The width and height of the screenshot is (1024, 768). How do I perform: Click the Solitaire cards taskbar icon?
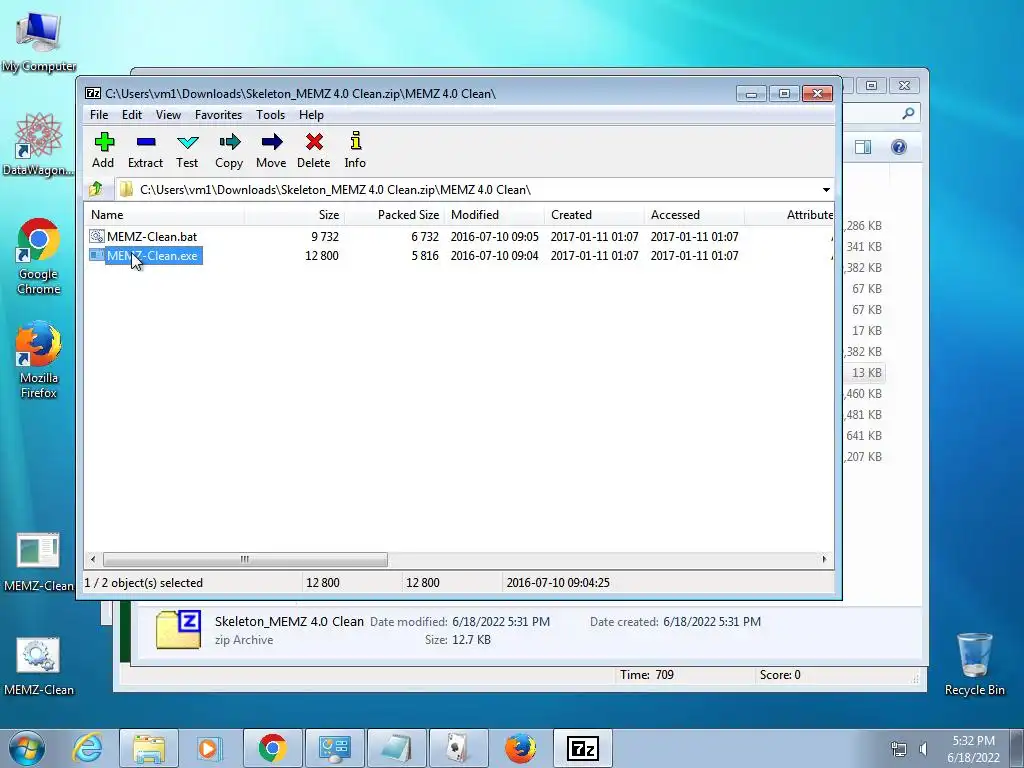click(458, 748)
